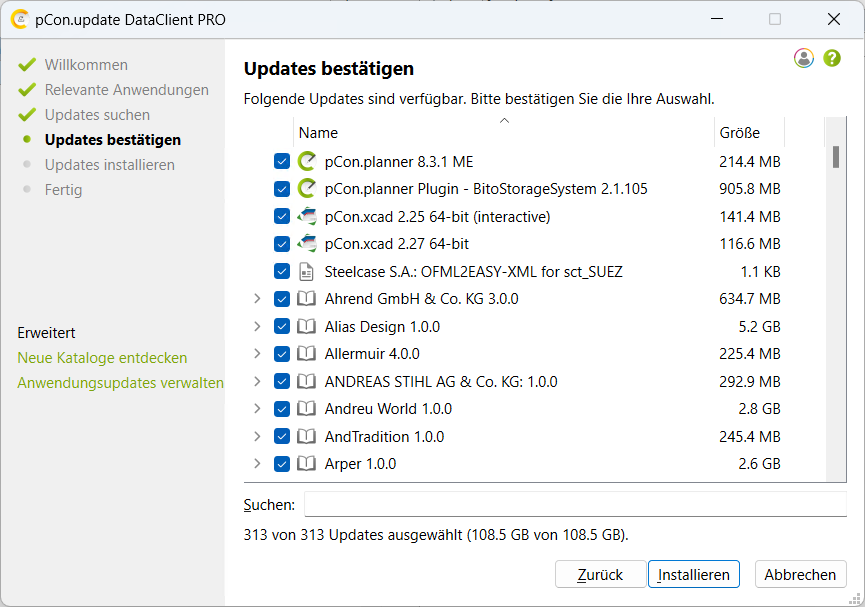This screenshot has height=607, width=865.
Task: Click the Allermuir catalog book icon
Action: (x=306, y=353)
